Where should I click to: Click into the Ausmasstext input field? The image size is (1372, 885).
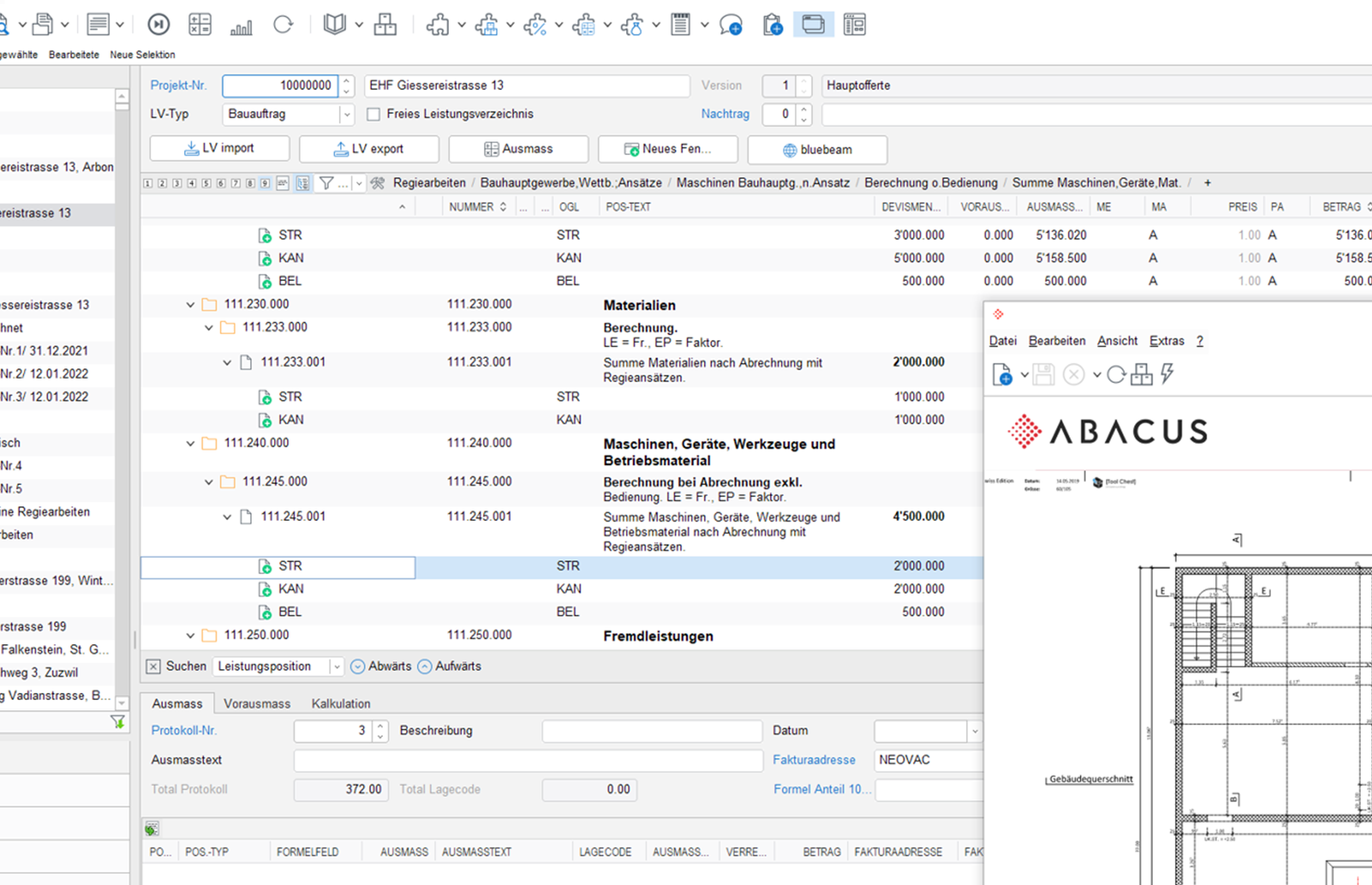tap(528, 760)
